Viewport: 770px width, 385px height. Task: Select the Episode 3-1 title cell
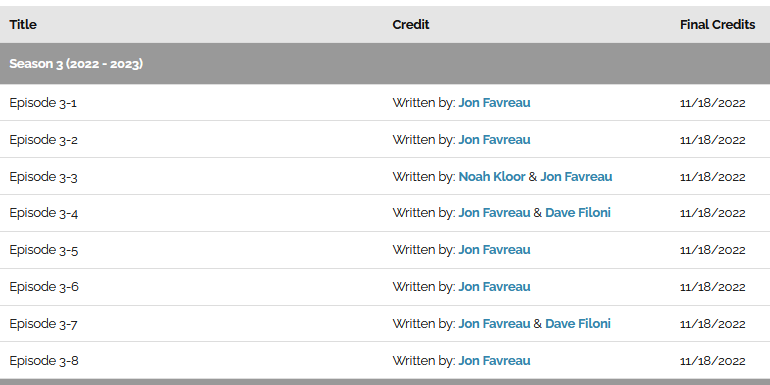tap(192, 103)
